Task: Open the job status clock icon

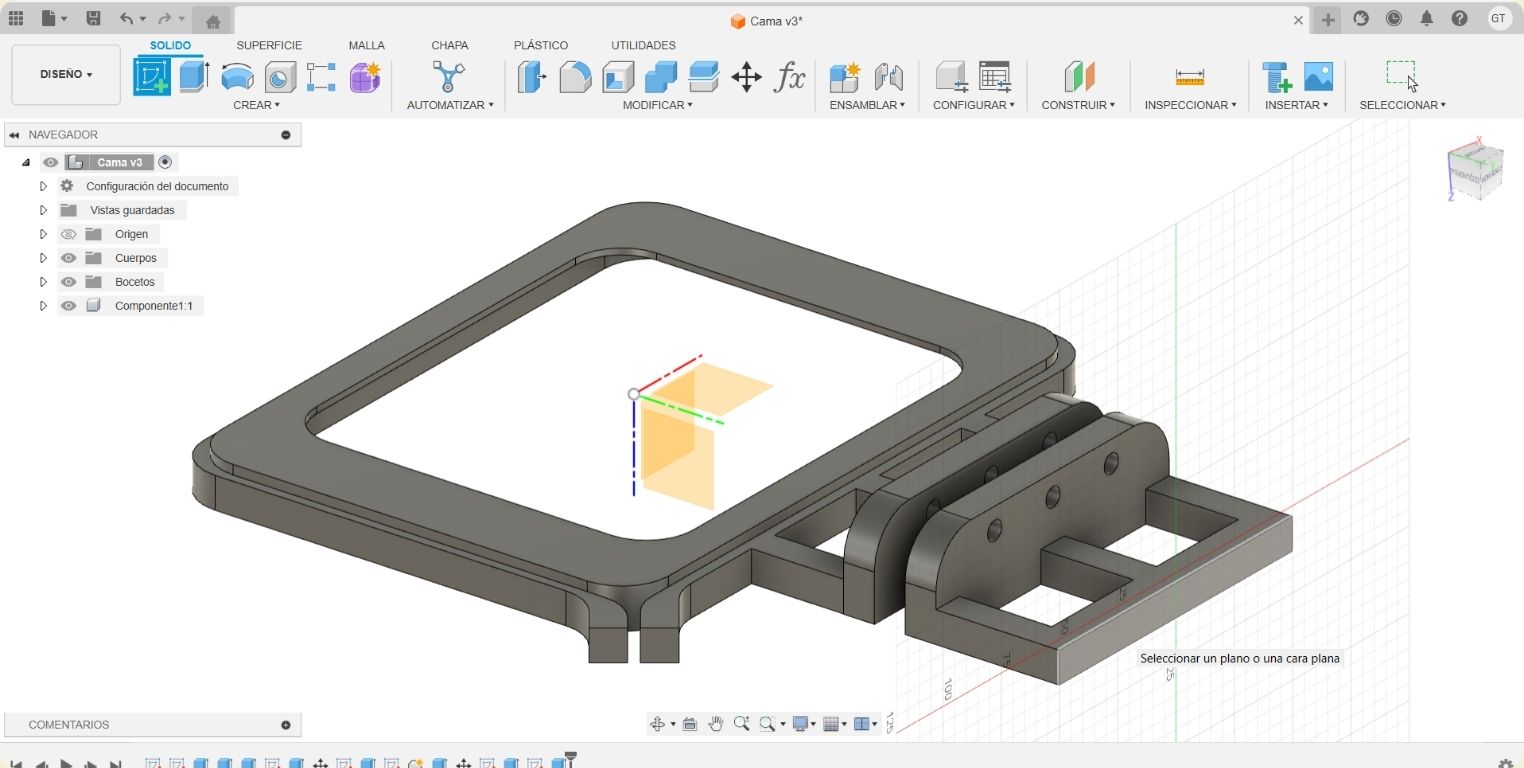Action: pos(1394,18)
